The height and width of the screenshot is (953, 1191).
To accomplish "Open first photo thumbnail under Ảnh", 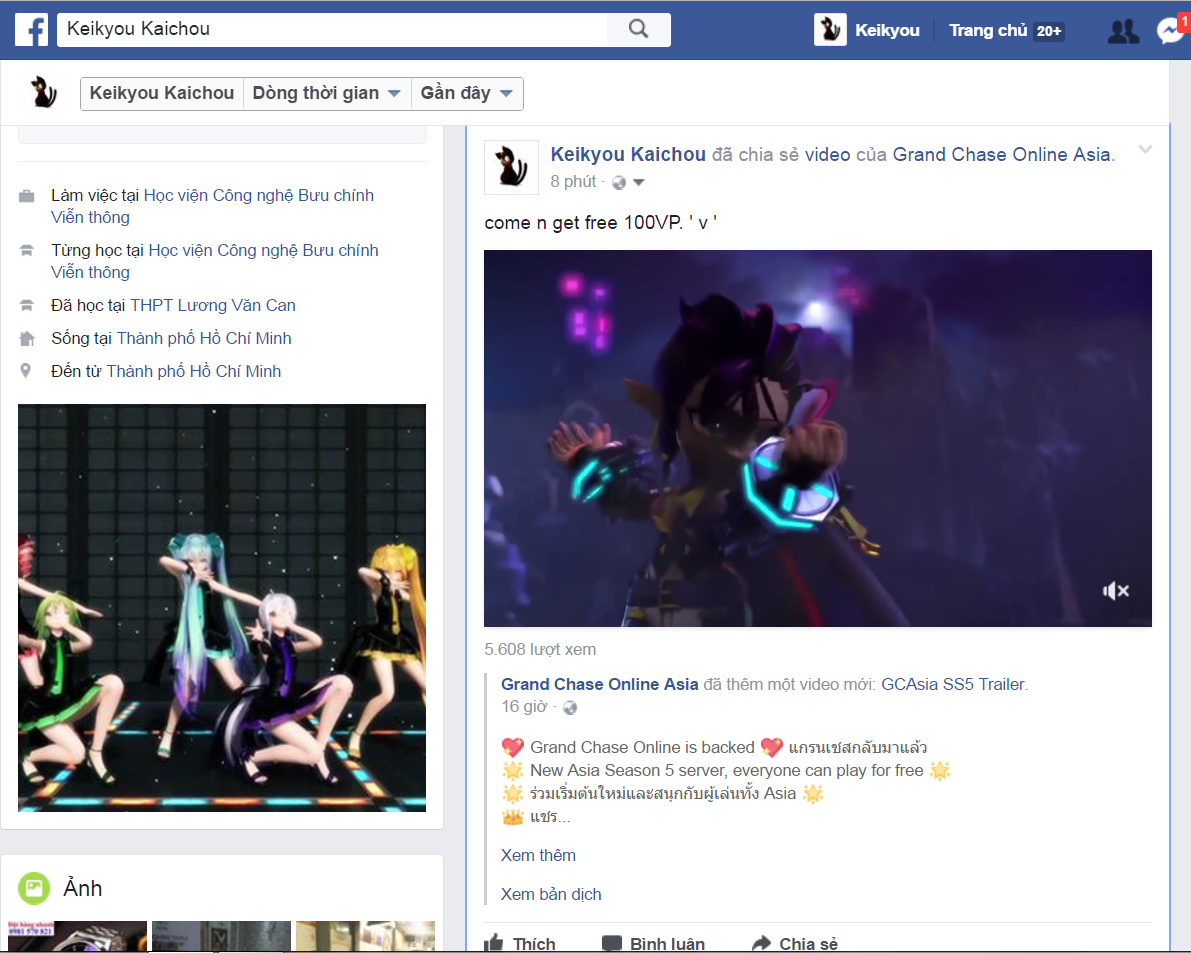I will [77, 936].
